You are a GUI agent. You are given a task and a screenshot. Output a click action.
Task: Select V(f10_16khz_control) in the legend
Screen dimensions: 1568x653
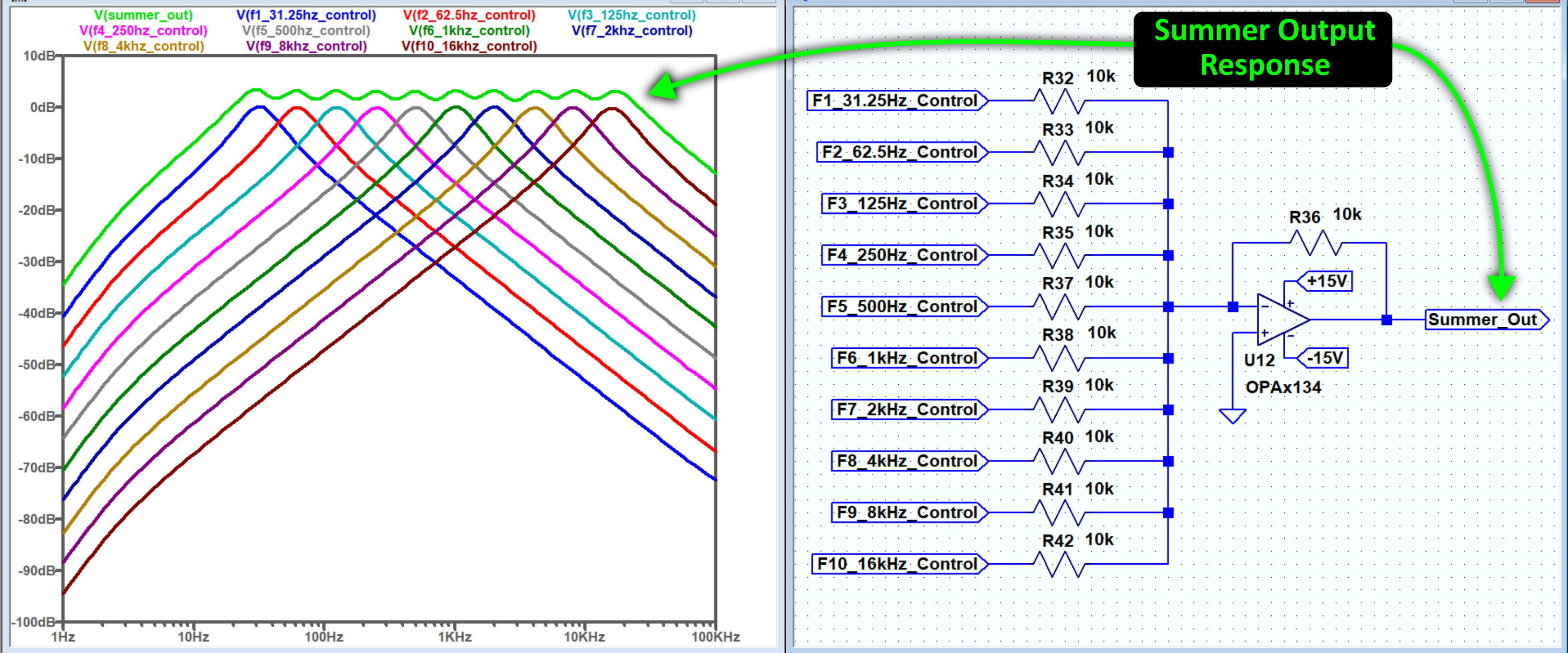coord(470,46)
